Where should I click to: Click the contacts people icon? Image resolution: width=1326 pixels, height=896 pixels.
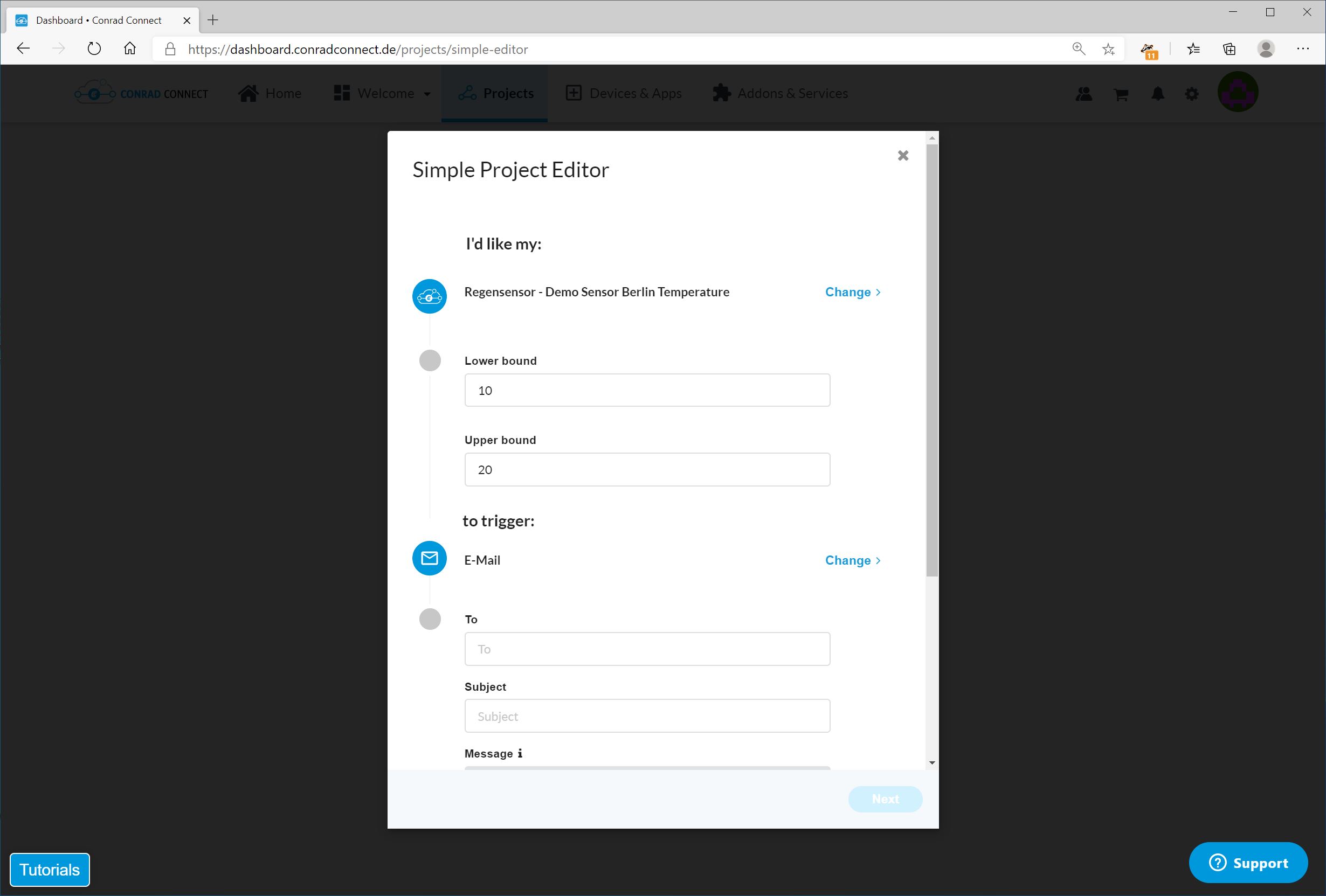1083,94
